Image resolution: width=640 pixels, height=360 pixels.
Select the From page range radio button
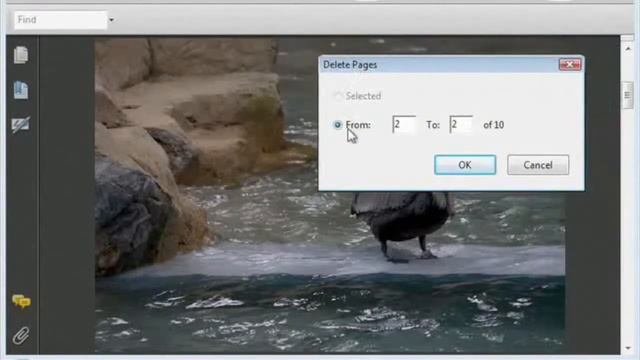click(338, 125)
